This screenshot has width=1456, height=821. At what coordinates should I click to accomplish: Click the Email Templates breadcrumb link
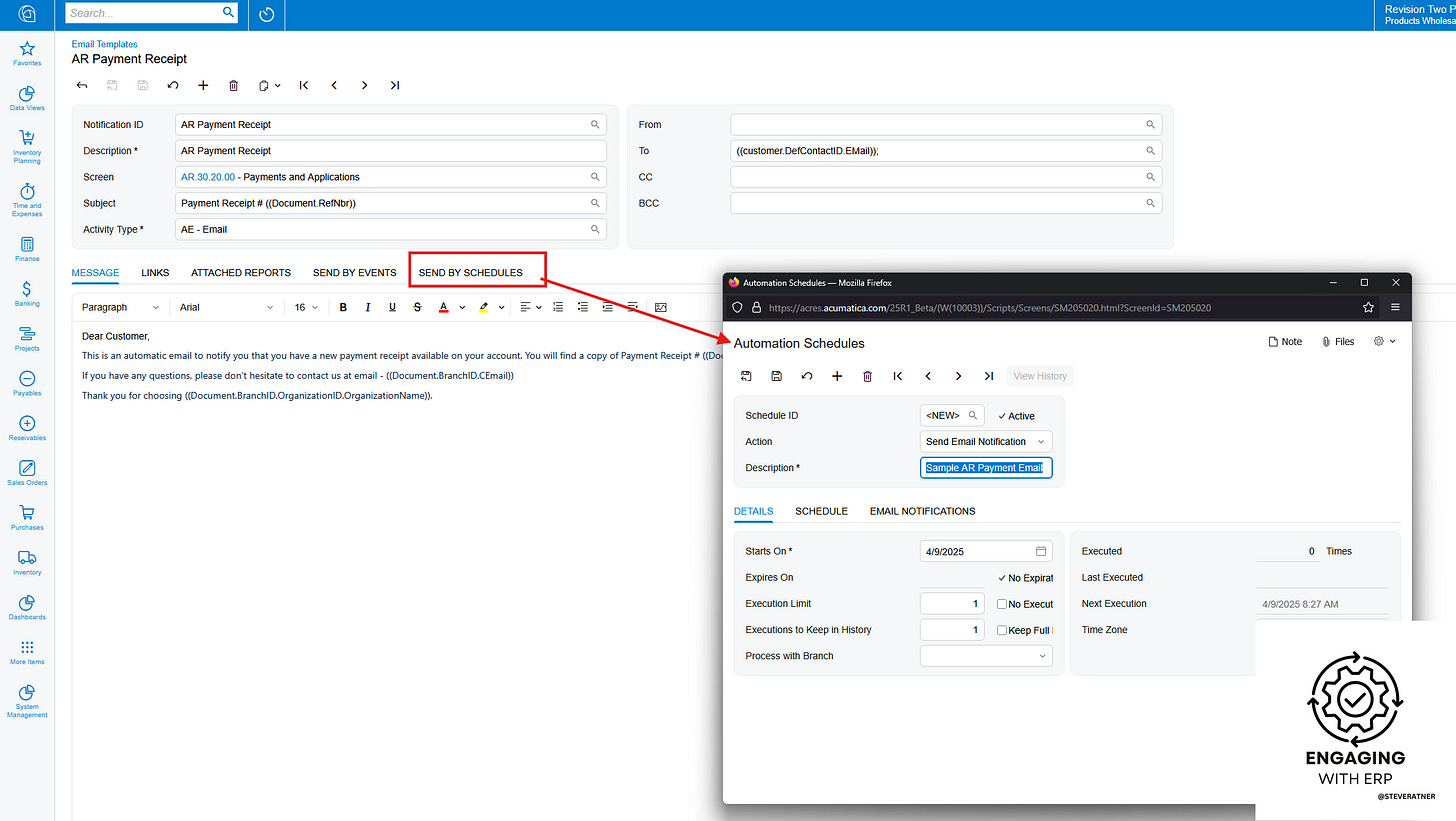(x=105, y=44)
